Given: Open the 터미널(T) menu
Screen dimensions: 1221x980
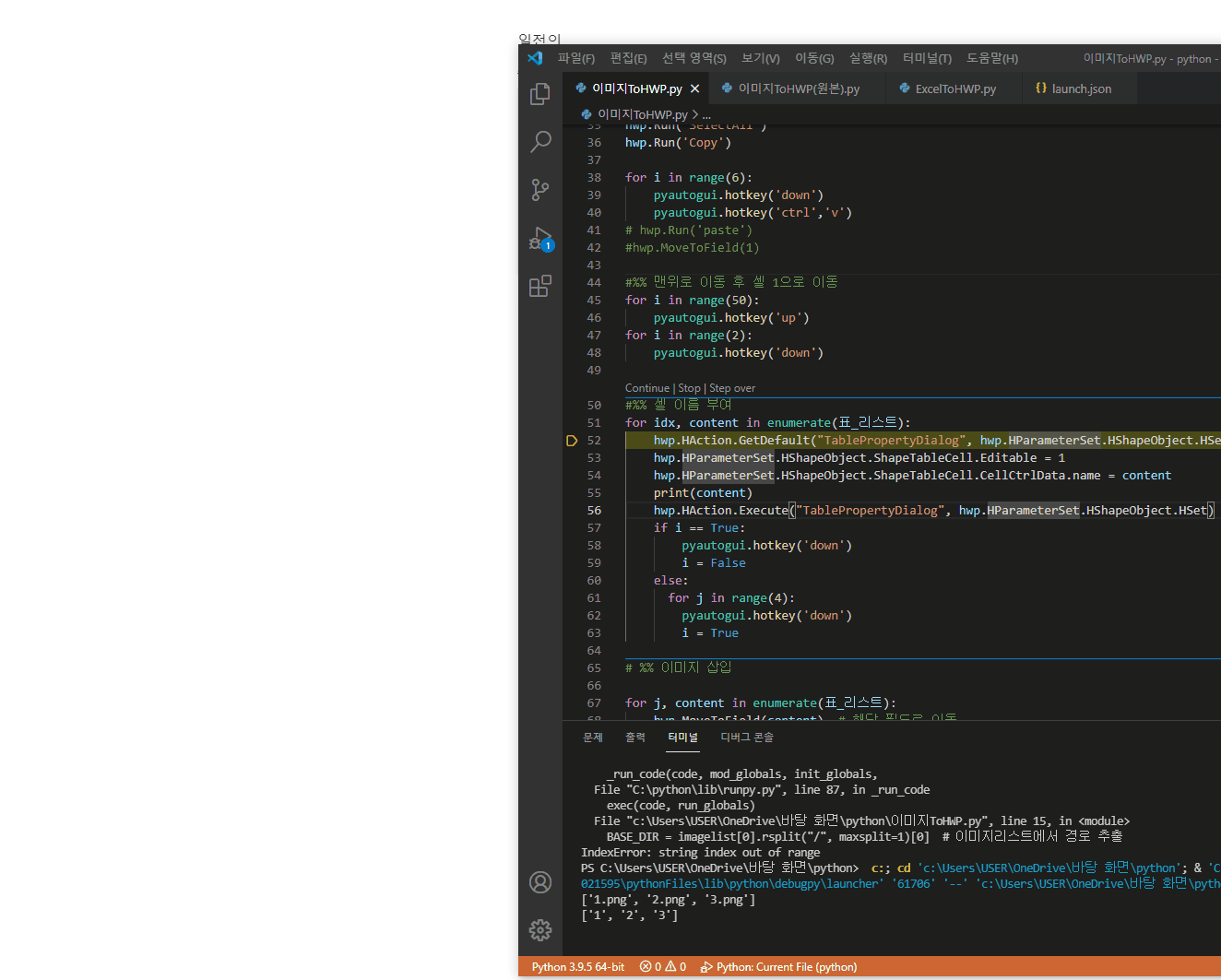Looking at the screenshot, I should click(927, 58).
